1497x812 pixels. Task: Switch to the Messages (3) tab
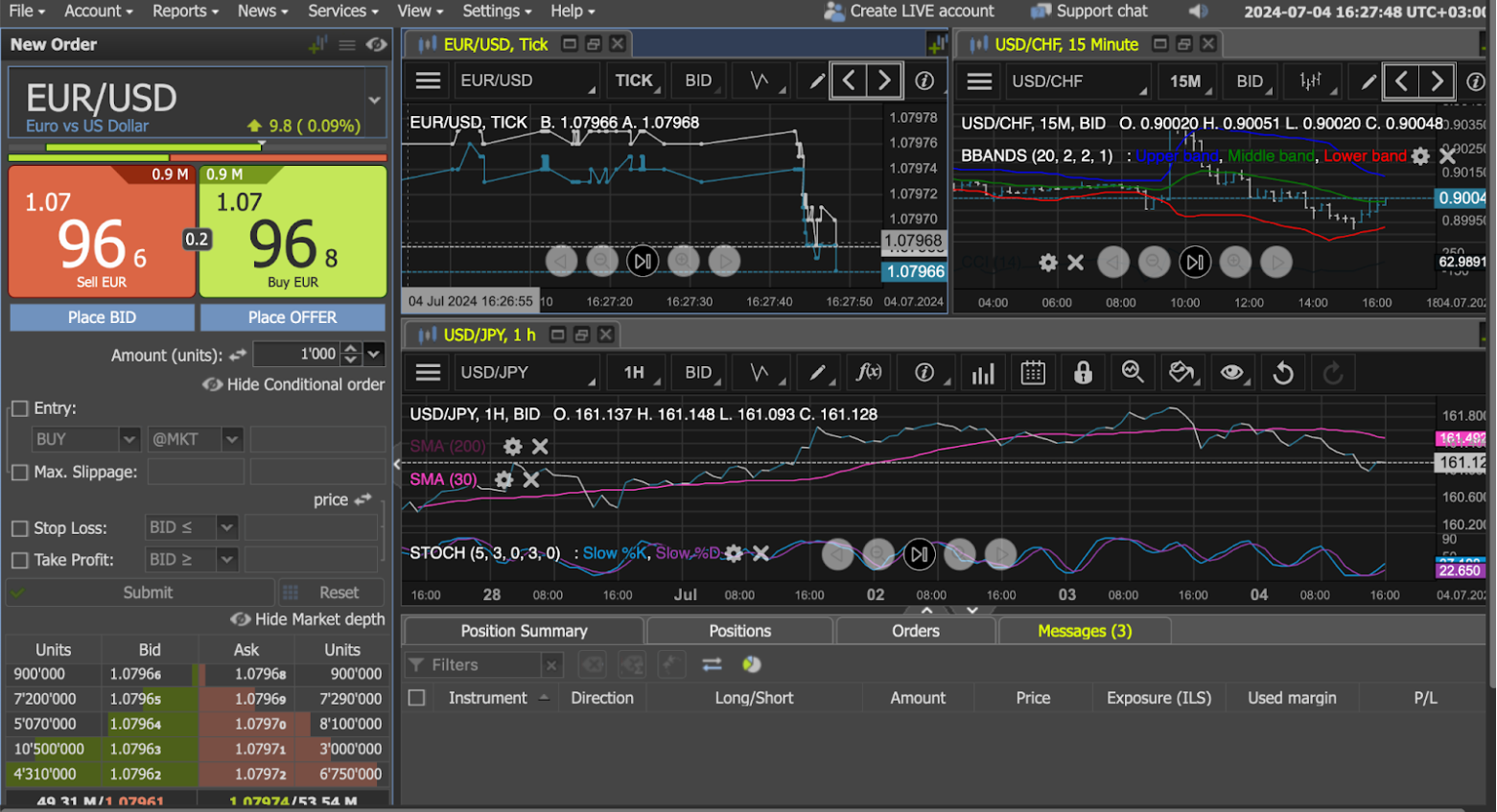[1084, 631]
